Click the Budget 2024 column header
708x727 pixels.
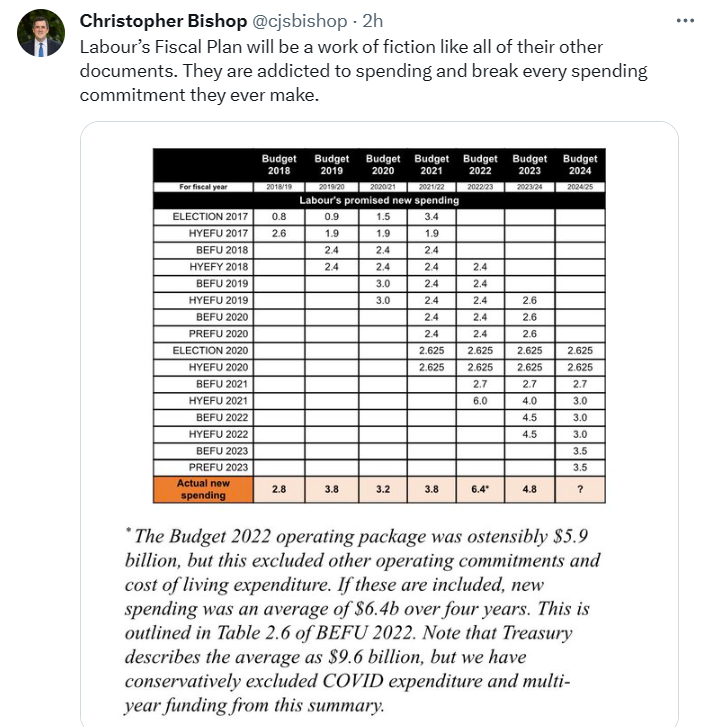pyautogui.click(x=580, y=164)
